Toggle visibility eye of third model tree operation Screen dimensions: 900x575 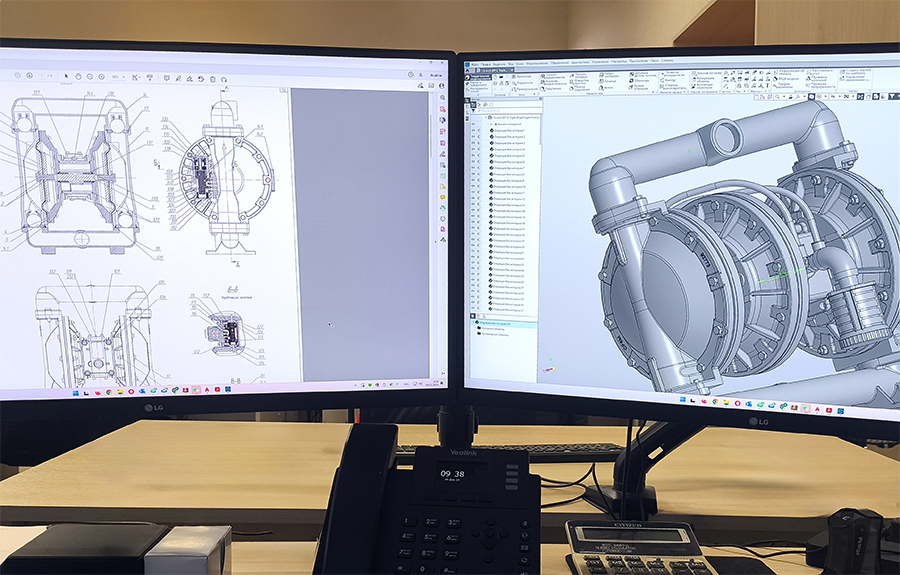click(x=473, y=141)
